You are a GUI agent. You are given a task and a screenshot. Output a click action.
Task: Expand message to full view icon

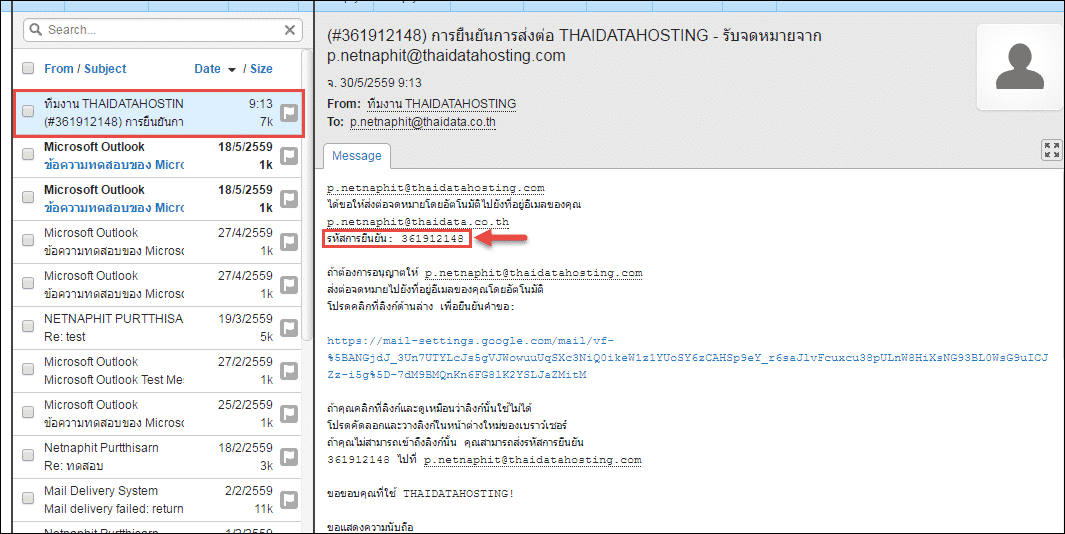coord(1051,150)
